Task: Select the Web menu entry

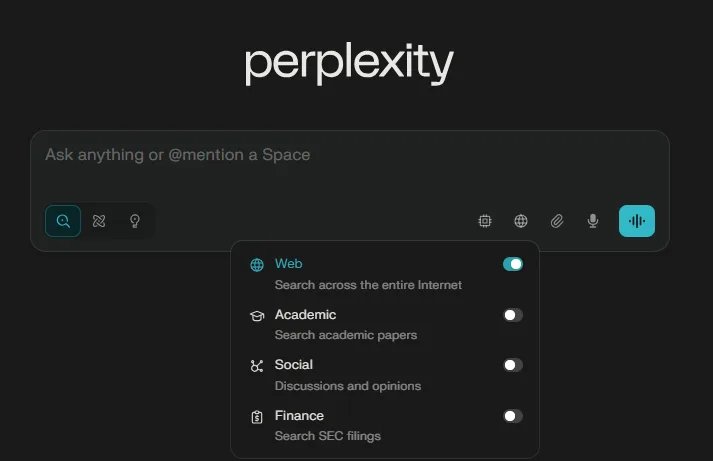Action: pyautogui.click(x=289, y=264)
